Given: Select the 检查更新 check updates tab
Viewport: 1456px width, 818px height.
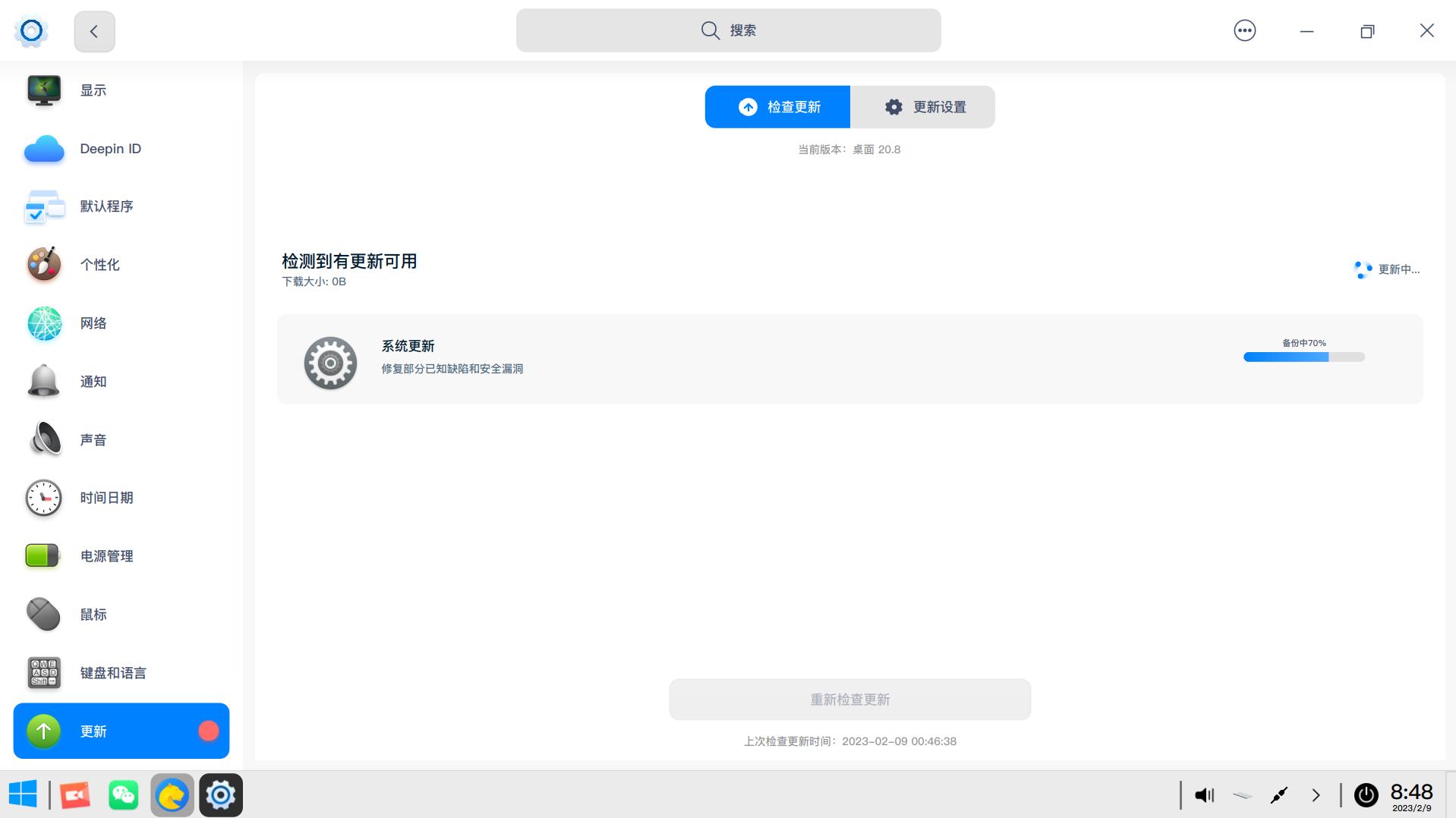Looking at the screenshot, I should pyautogui.click(x=777, y=106).
